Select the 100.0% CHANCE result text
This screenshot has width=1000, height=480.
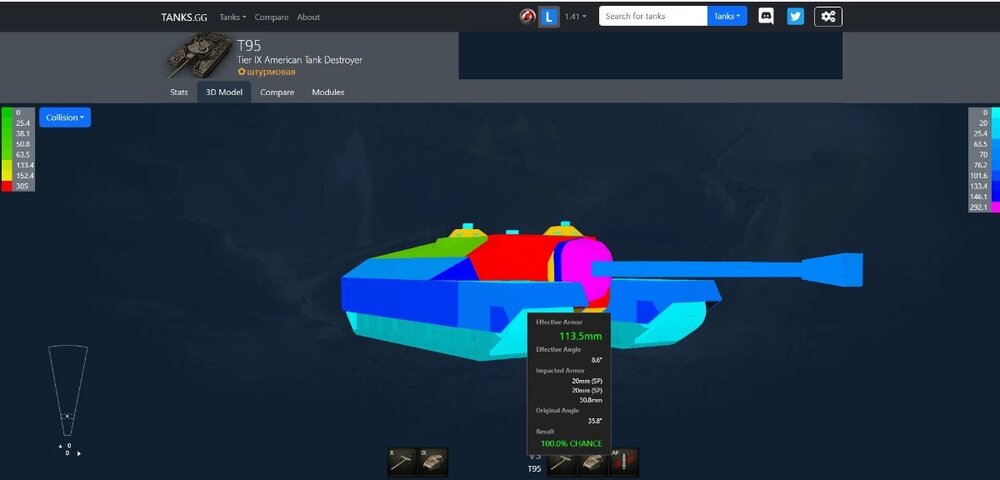[571, 444]
